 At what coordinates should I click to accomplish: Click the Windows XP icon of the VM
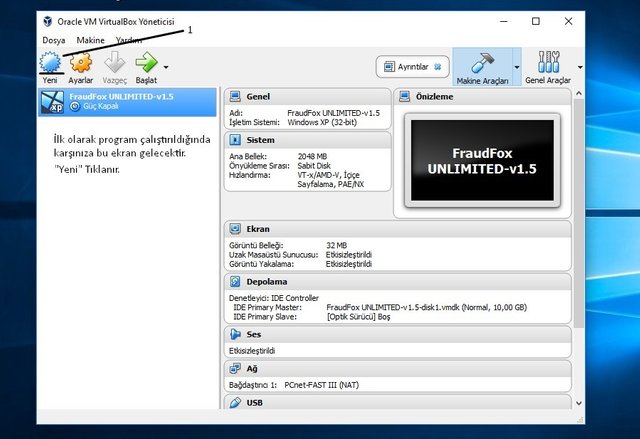(x=52, y=102)
